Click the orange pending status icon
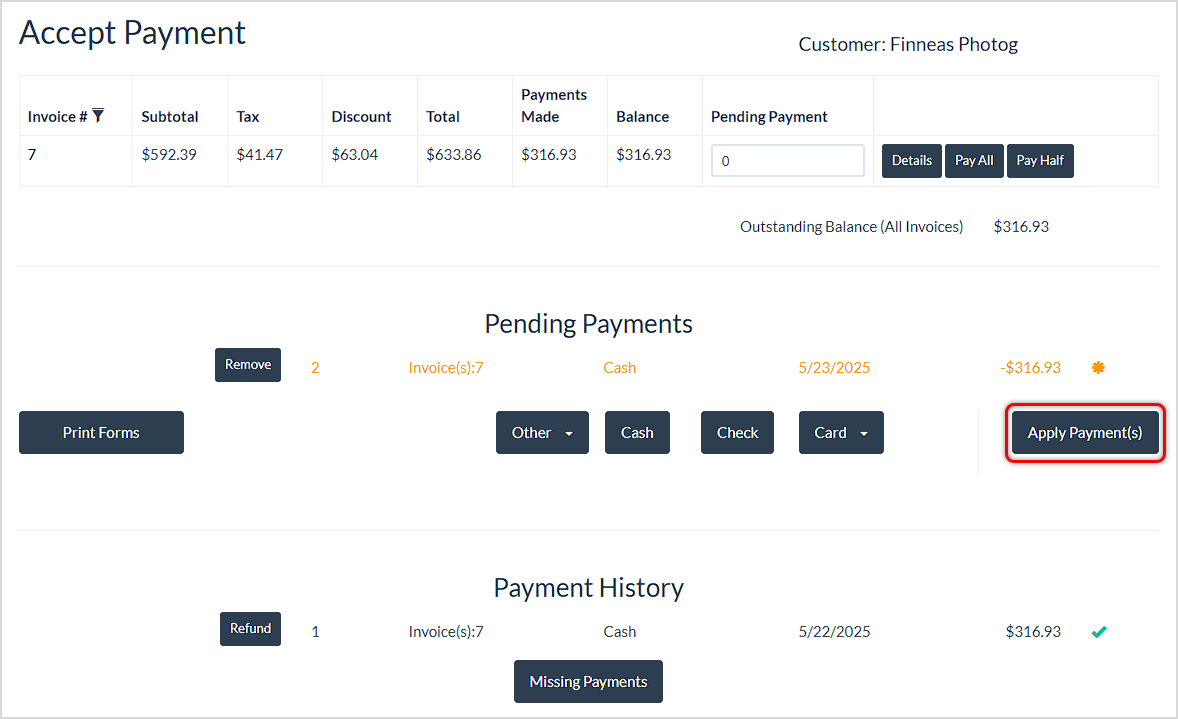The image size is (1178, 719). pos(1098,367)
